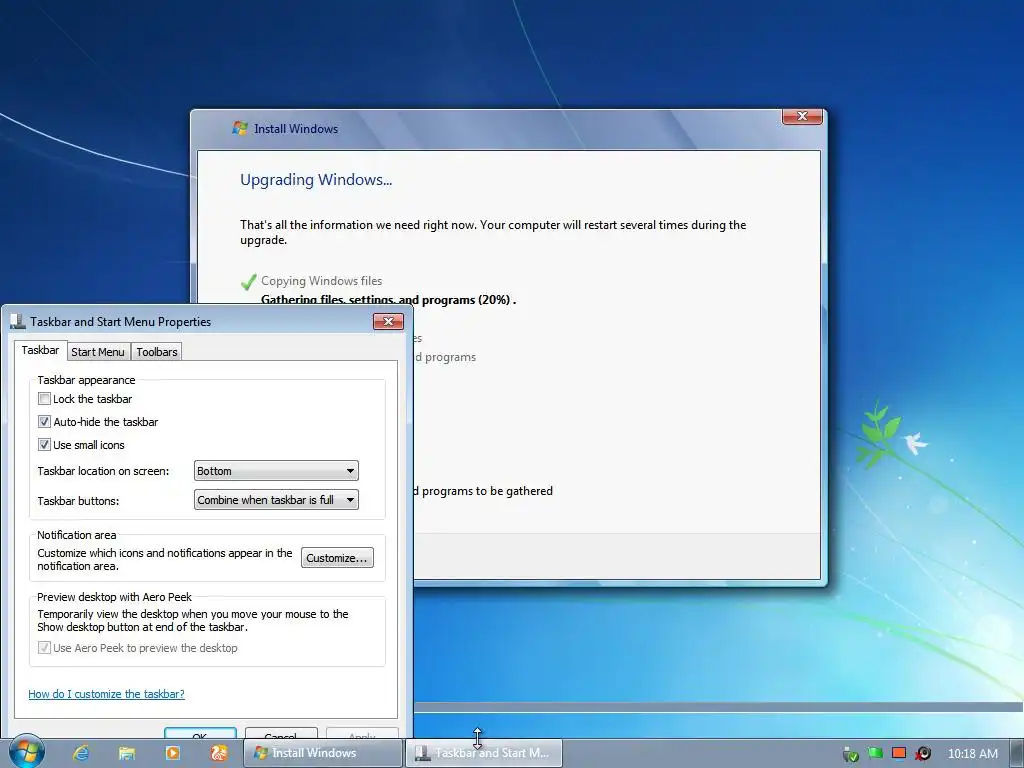
Task: Click the green checkmark beside Copying Windows files
Action: pyautogui.click(x=248, y=282)
